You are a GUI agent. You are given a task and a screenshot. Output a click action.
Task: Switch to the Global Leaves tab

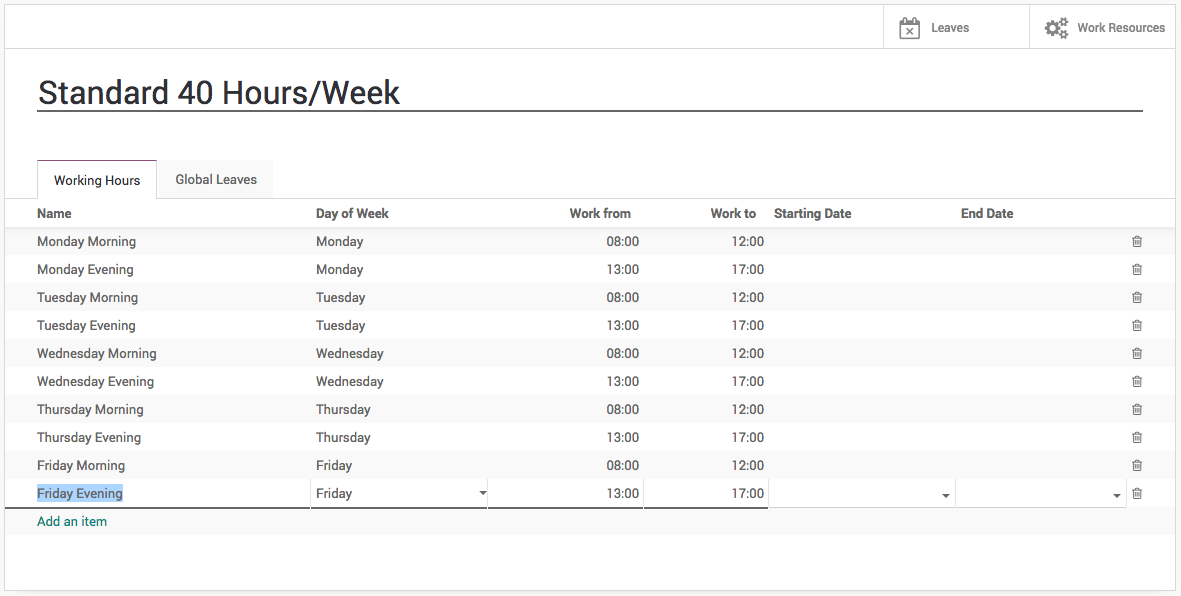[216, 180]
